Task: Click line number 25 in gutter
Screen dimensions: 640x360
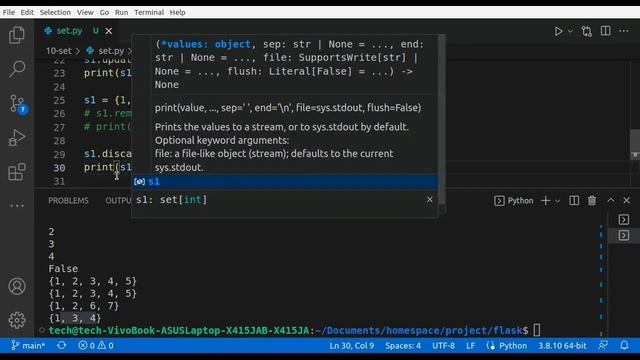Action: [x=59, y=100]
